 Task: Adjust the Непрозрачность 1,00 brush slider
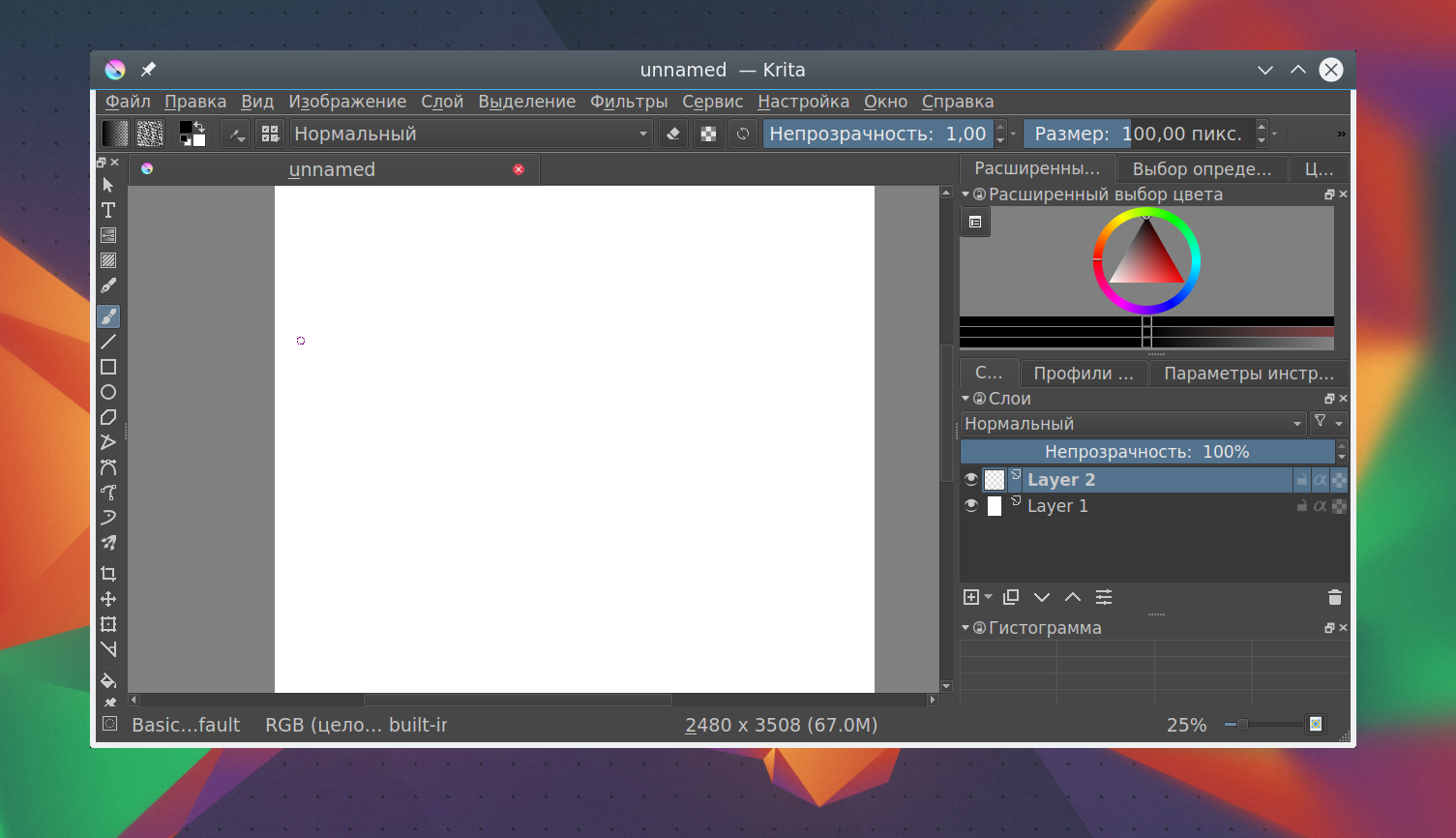click(x=878, y=134)
